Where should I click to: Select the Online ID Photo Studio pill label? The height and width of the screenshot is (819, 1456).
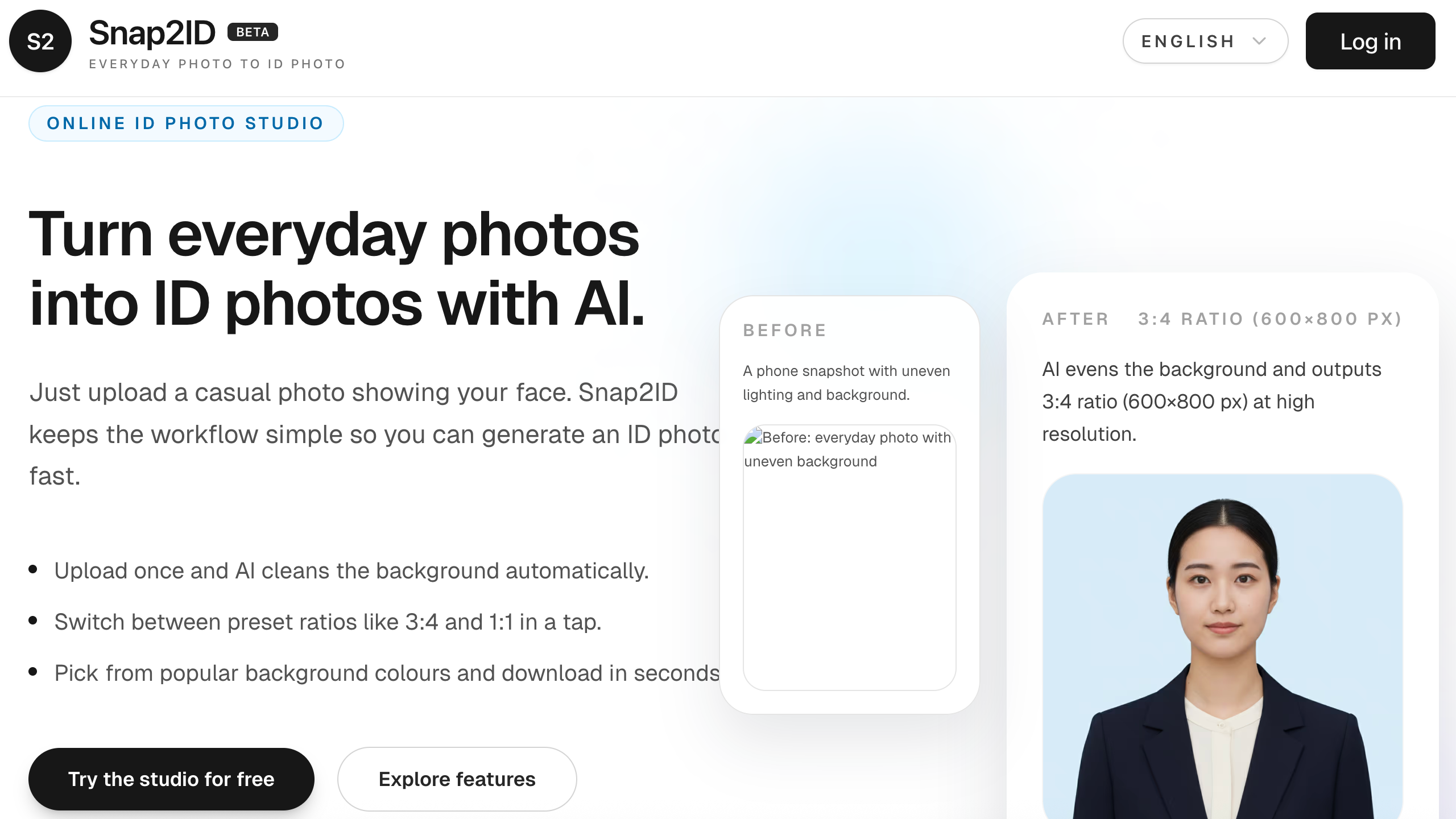click(x=185, y=123)
